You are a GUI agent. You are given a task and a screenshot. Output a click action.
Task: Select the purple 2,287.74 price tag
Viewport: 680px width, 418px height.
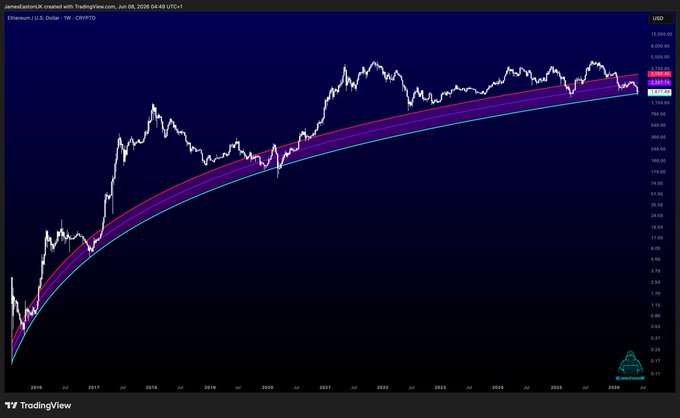(660, 82)
